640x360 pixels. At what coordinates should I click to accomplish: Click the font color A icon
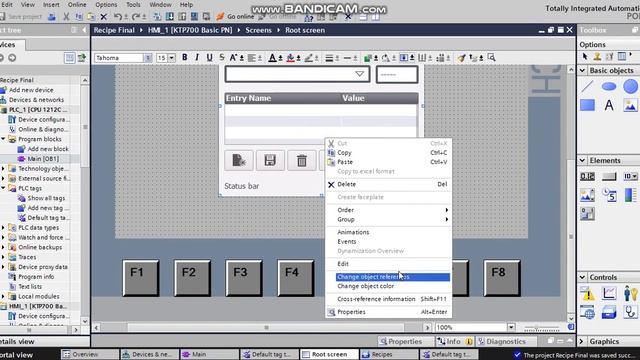(x=272, y=58)
